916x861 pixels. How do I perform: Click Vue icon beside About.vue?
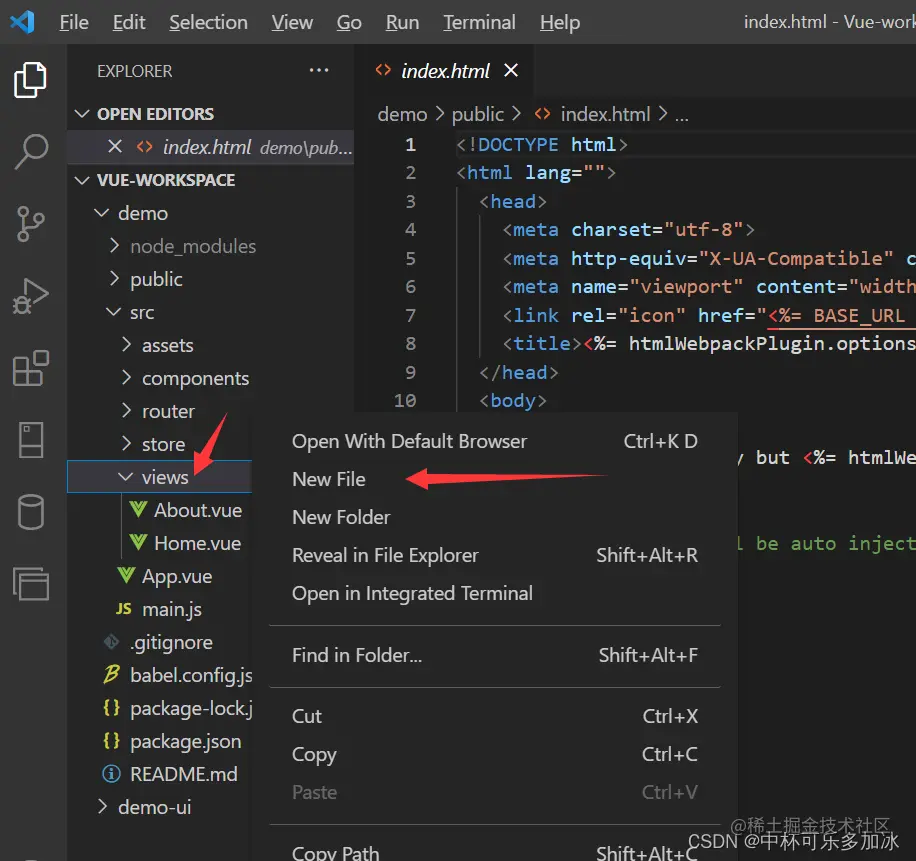[x=138, y=509]
